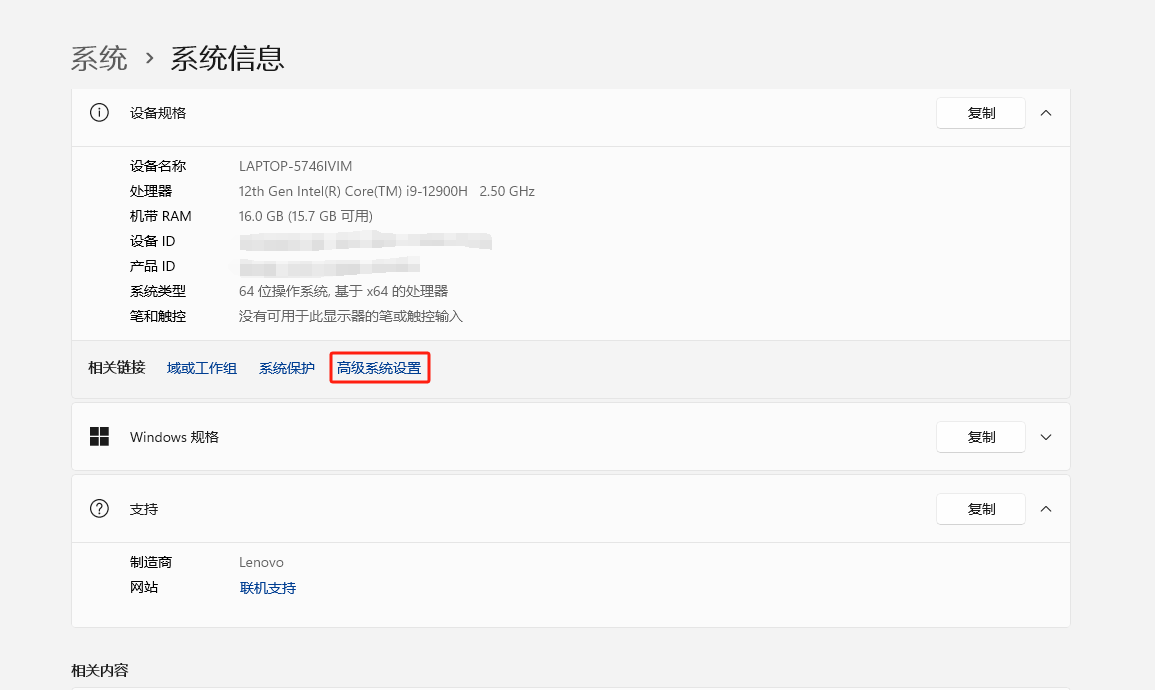The width and height of the screenshot is (1155, 690).
Task: Open the 系统保护 link
Action: [x=287, y=368]
